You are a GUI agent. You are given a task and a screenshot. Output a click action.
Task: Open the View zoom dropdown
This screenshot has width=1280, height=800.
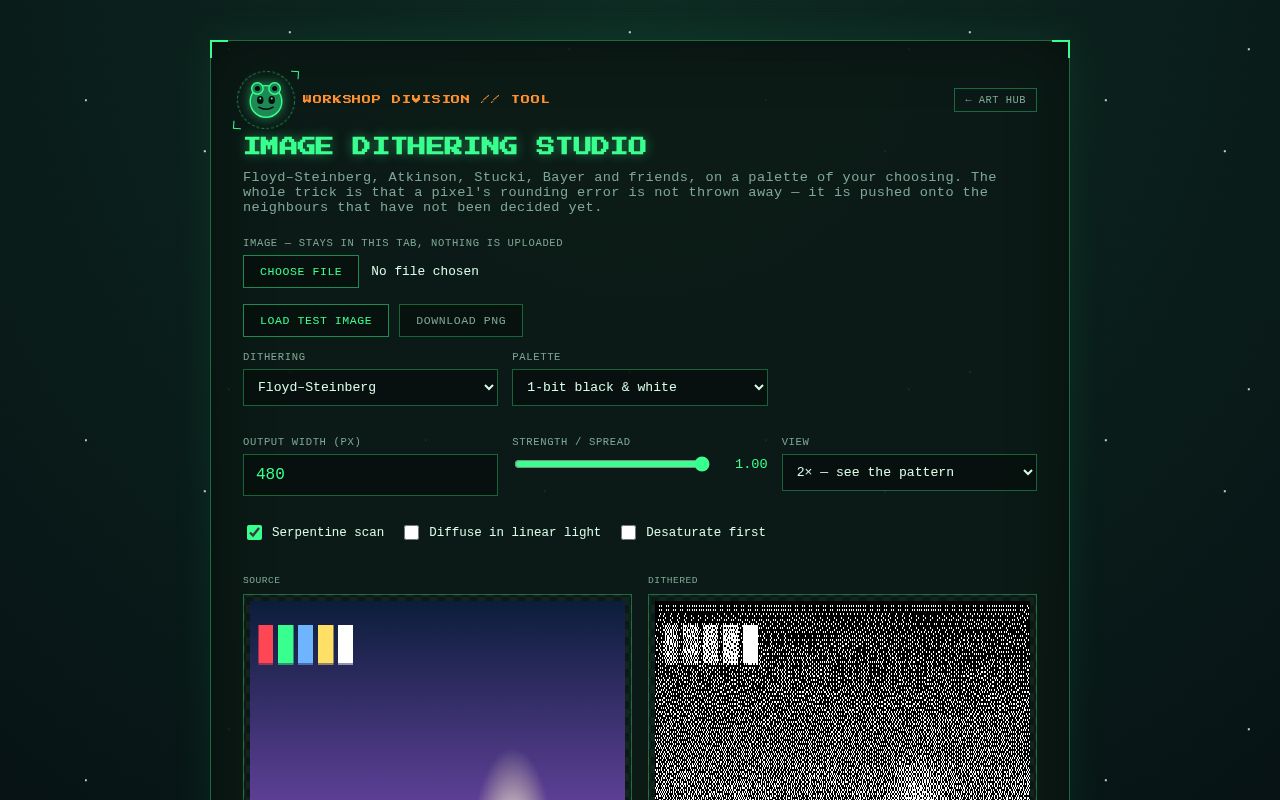point(909,472)
